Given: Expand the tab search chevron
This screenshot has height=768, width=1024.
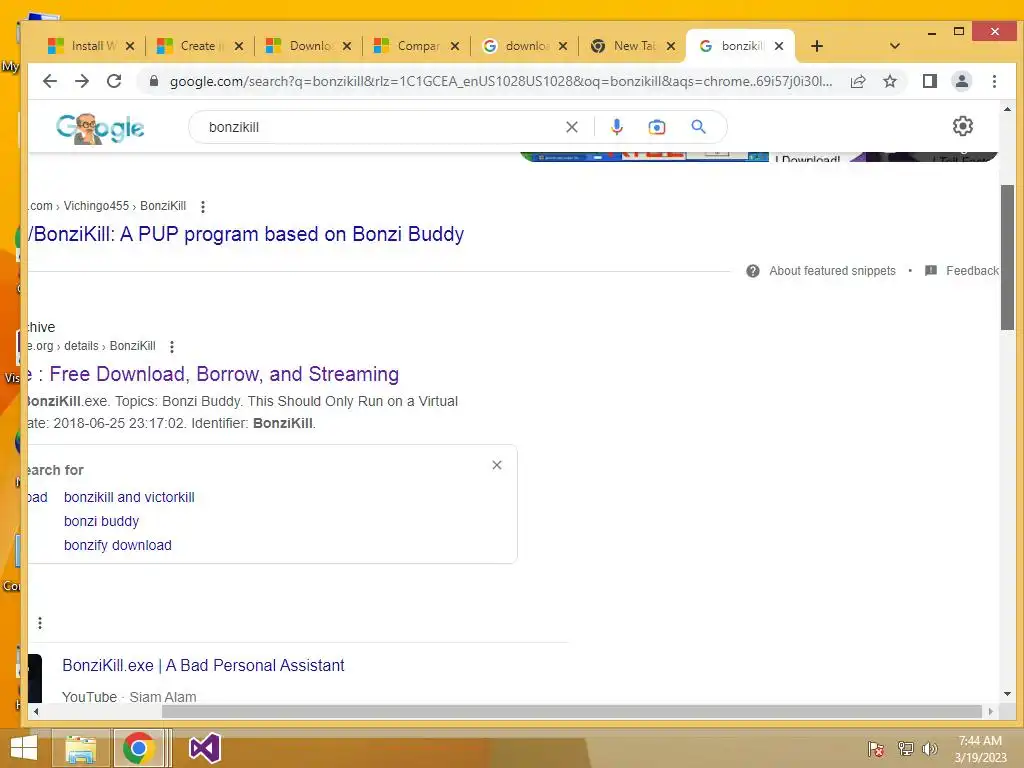Looking at the screenshot, I should pos(895,46).
